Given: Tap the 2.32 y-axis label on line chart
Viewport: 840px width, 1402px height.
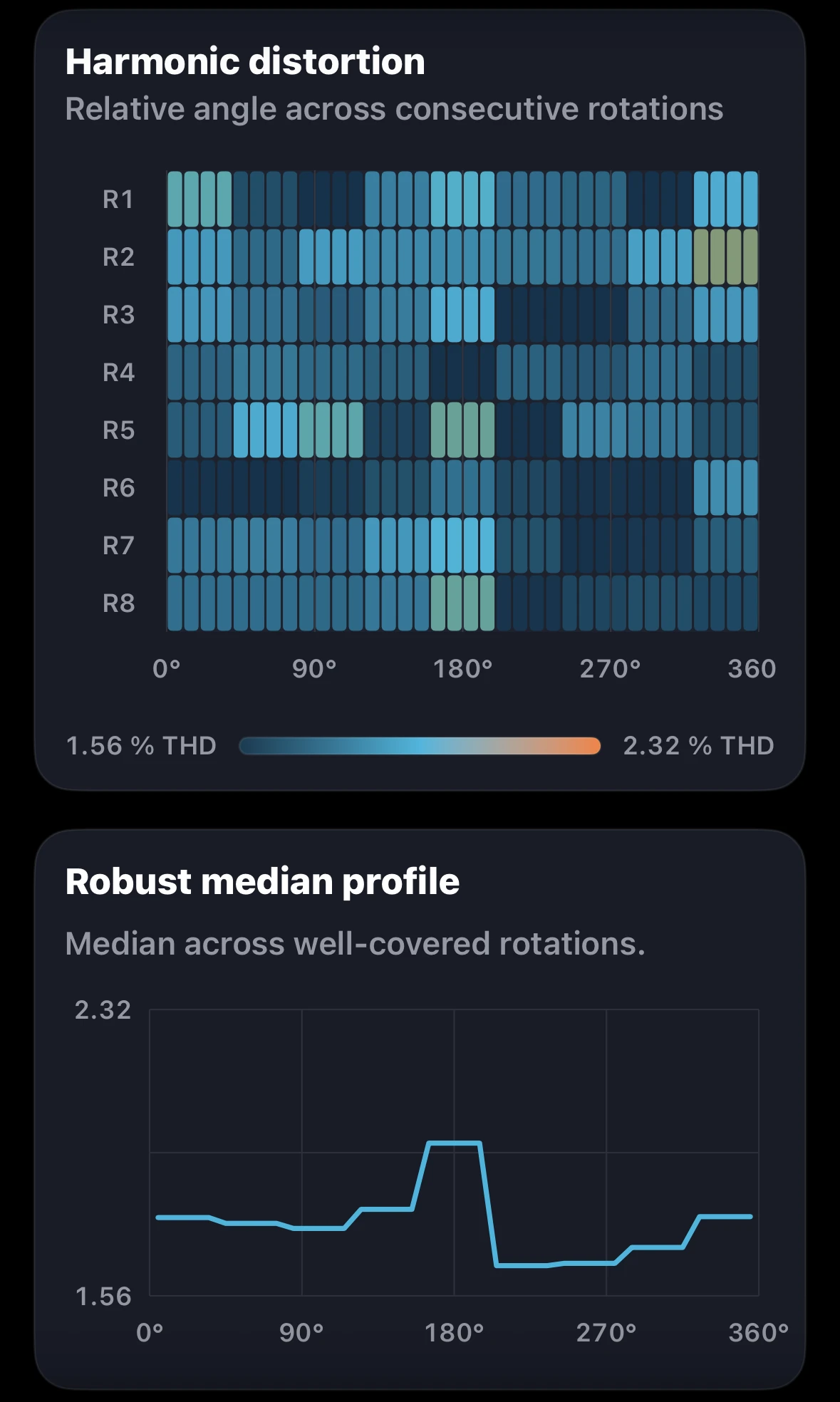Looking at the screenshot, I should click(103, 1010).
